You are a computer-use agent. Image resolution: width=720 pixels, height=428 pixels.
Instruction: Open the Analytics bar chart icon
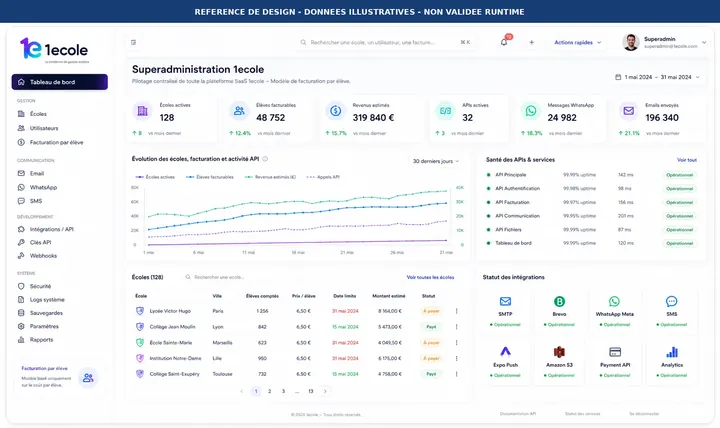[672, 352]
